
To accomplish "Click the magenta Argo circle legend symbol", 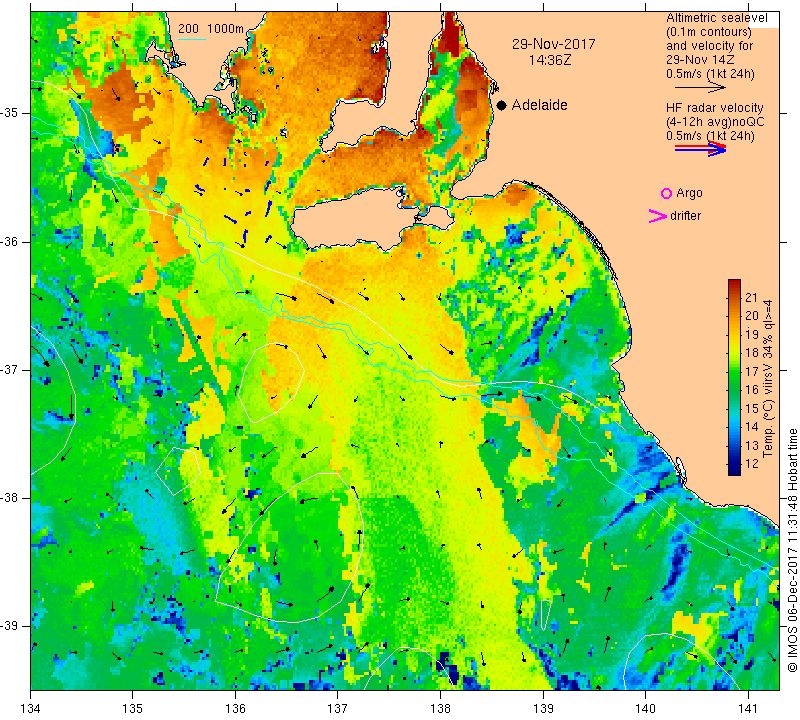I will pyautogui.click(x=666, y=193).
